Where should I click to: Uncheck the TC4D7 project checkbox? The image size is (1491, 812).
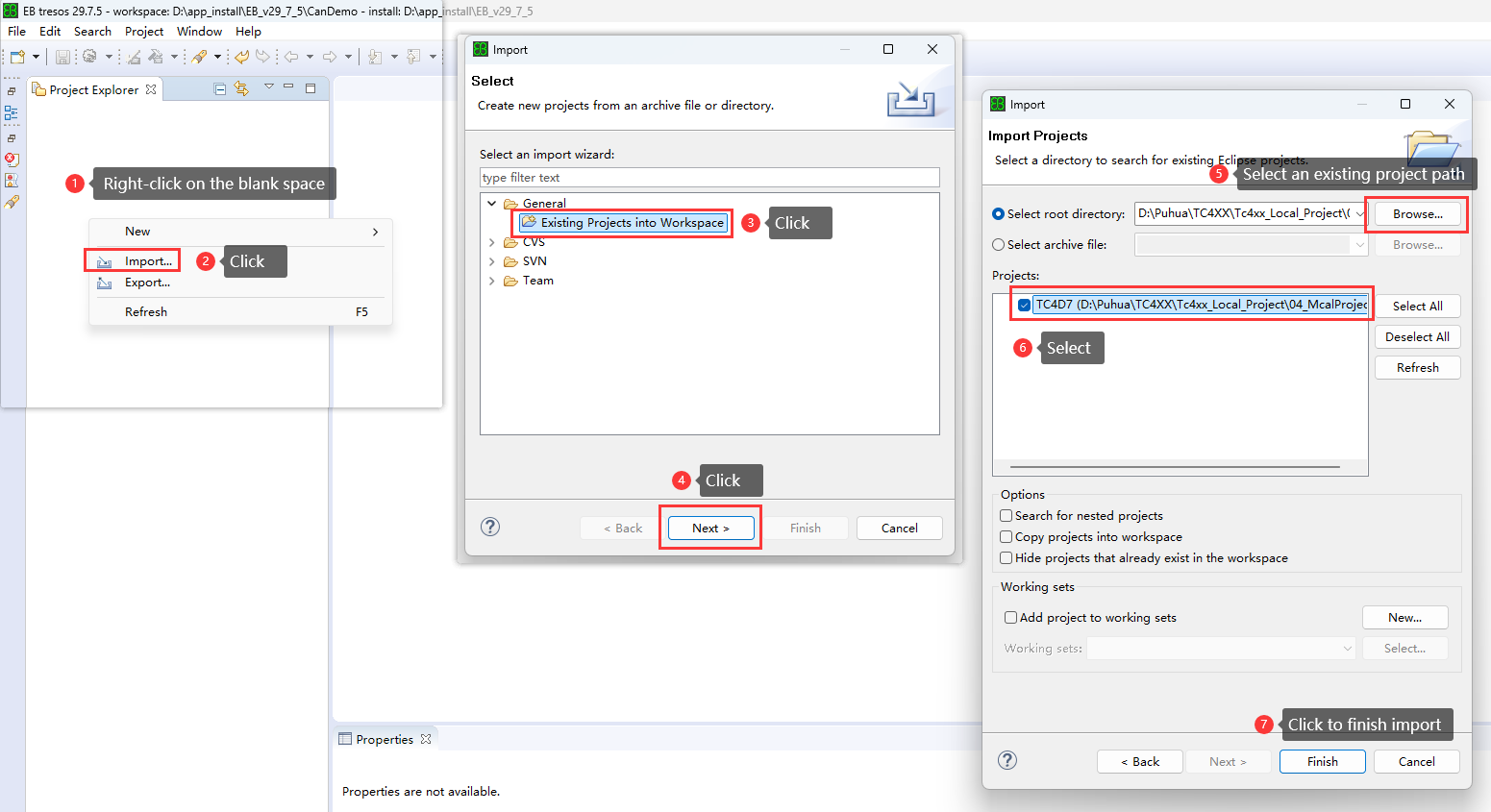(1025, 305)
